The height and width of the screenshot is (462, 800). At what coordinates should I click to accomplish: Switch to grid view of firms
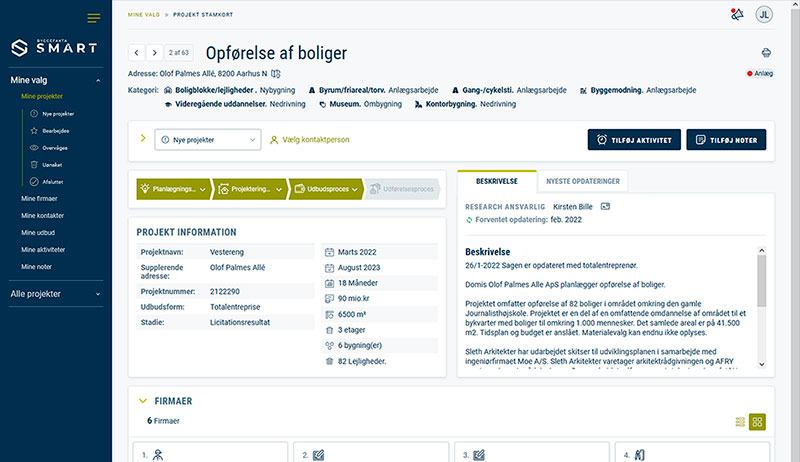pos(758,422)
